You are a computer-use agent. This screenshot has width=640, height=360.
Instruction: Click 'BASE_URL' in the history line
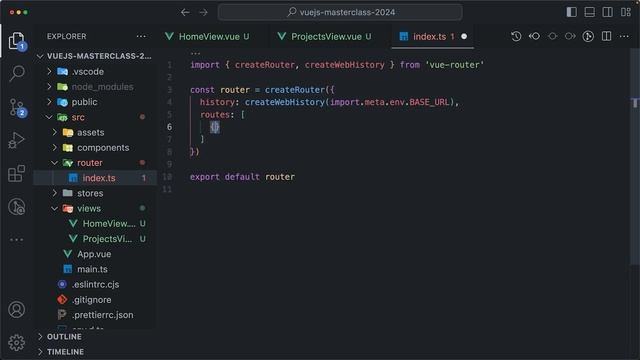tap(429, 102)
